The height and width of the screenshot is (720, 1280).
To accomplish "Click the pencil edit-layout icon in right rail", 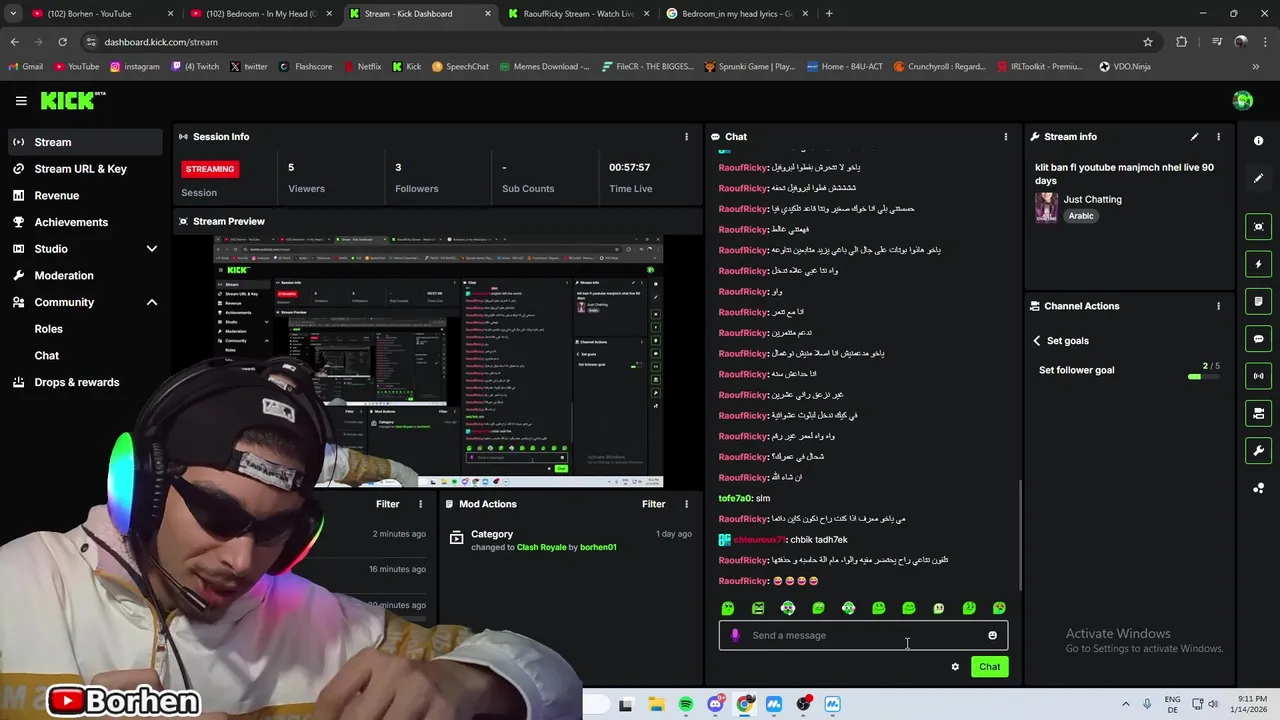I will click(x=1258, y=178).
